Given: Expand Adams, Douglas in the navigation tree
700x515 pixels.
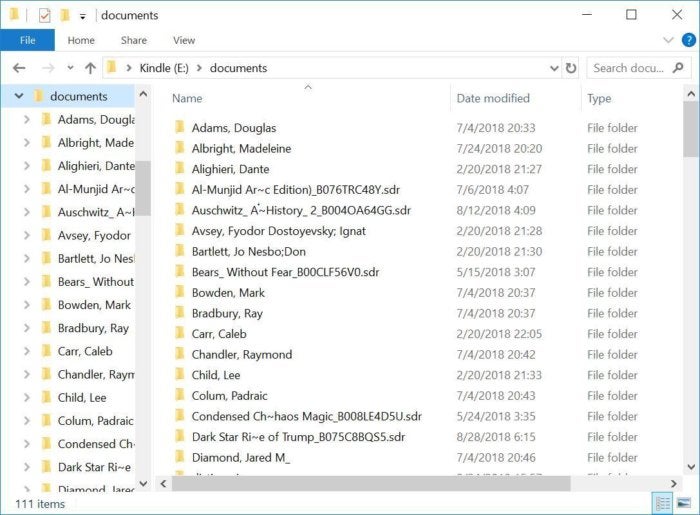Looking at the screenshot, I should (27, 119).
